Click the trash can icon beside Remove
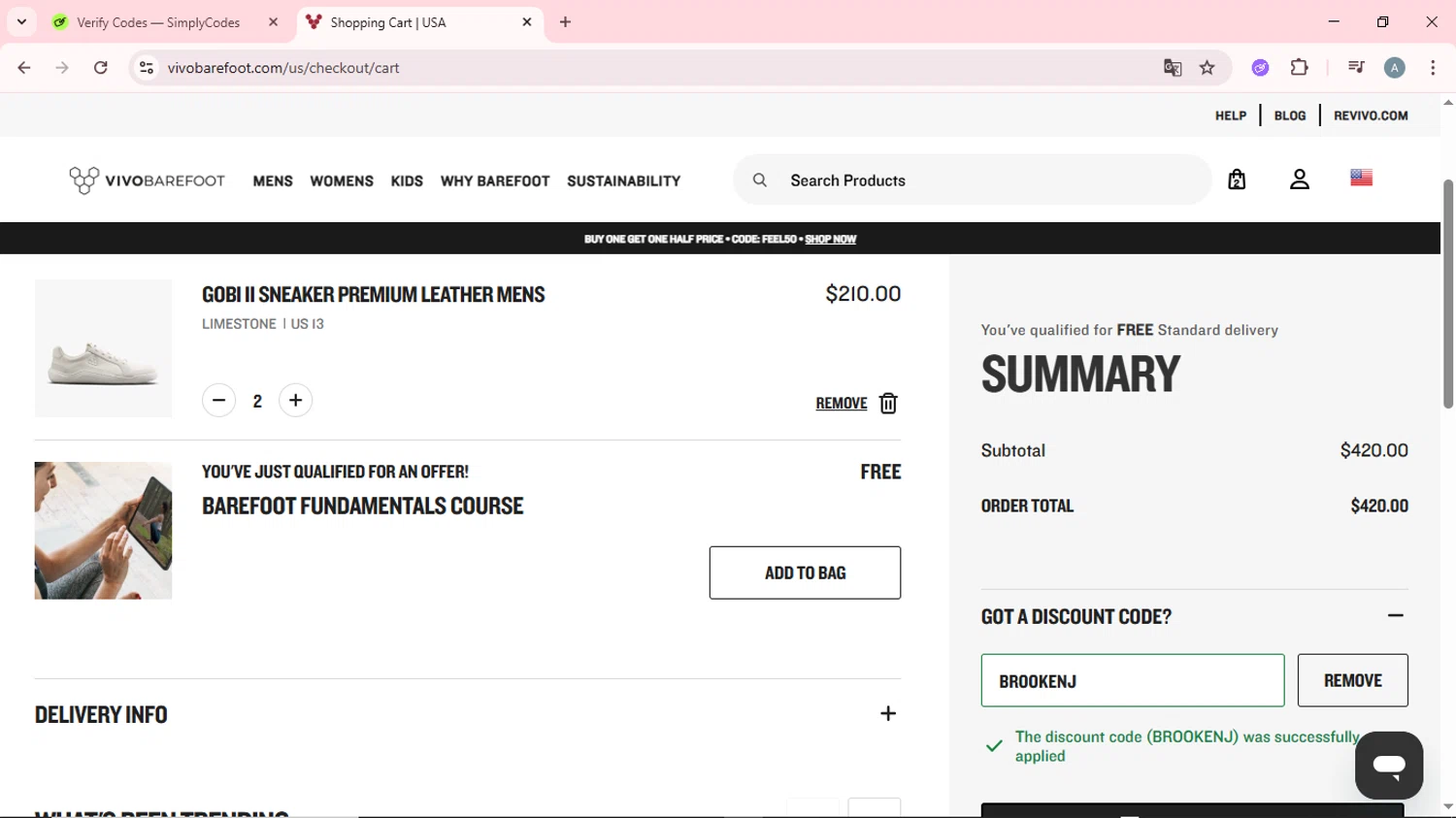The height and width of the screenshot is (818, 1456). (888, 403)
